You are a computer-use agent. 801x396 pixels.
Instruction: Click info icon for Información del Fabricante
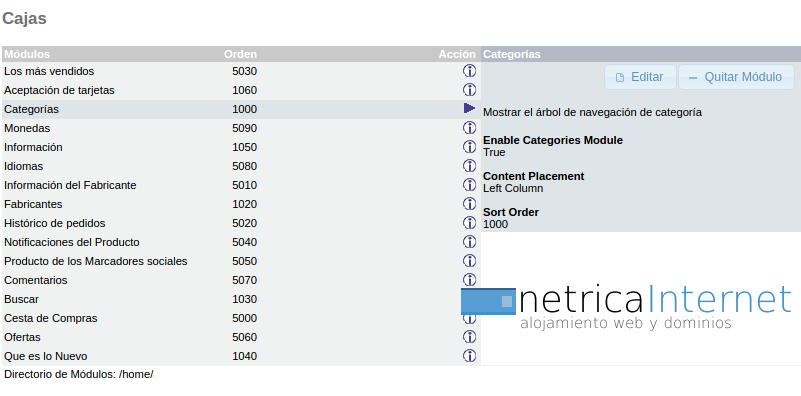[x=469, y=185]
